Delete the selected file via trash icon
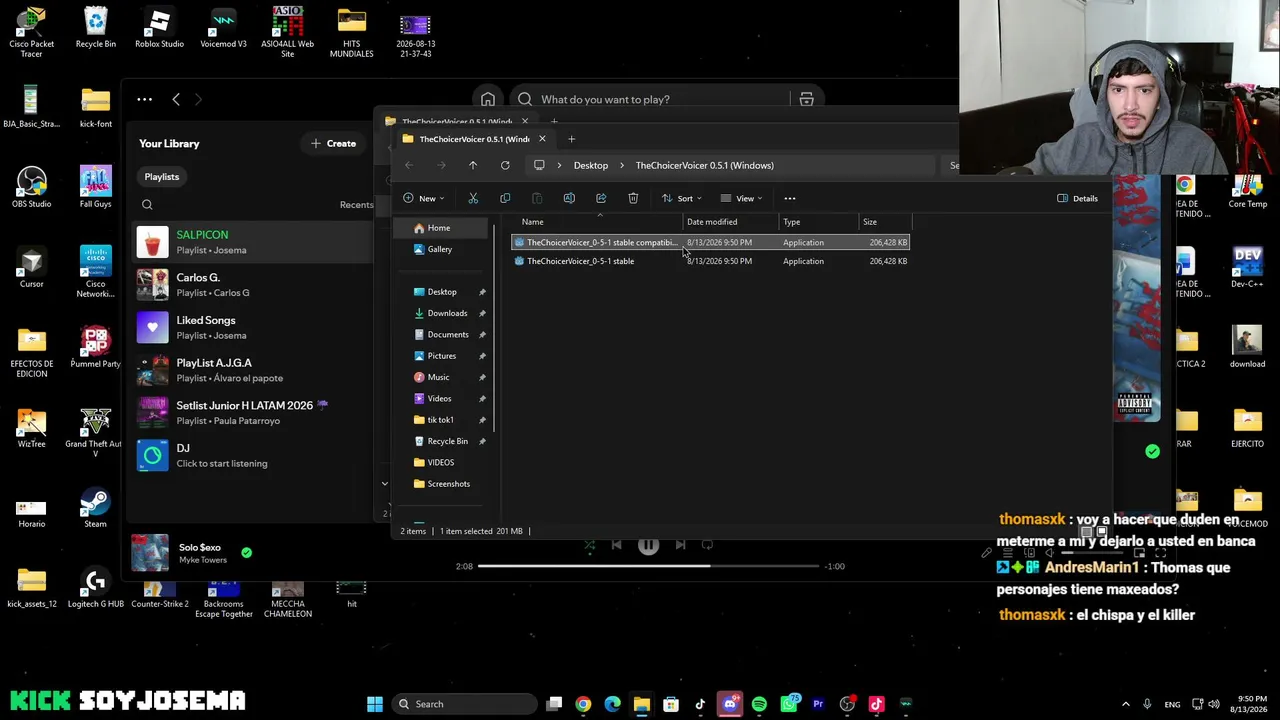This screenshot has height=720, width=1280. (x=633, y=198)
